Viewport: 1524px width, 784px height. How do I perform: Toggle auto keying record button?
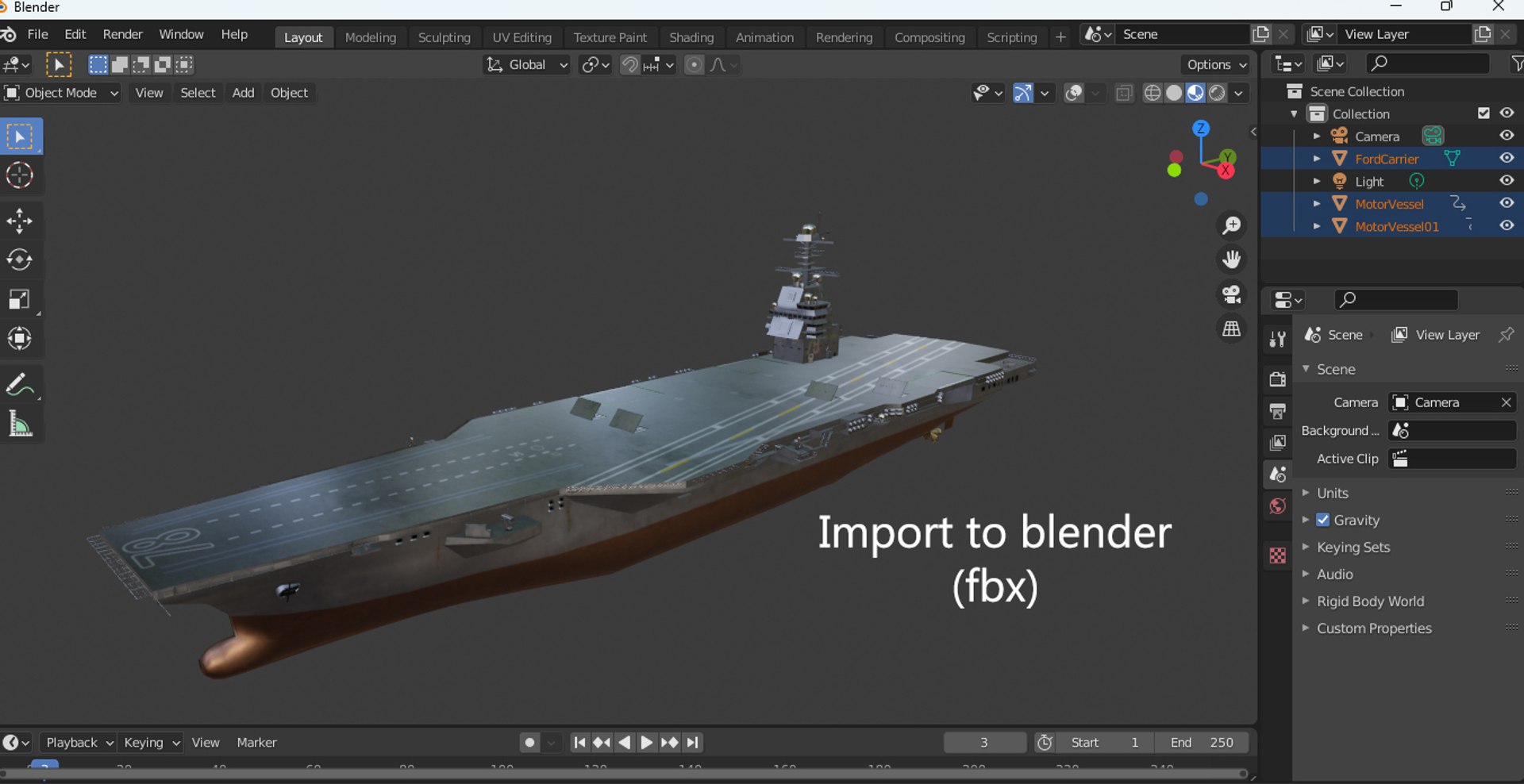pyautogui.click(x=529, y=743)
